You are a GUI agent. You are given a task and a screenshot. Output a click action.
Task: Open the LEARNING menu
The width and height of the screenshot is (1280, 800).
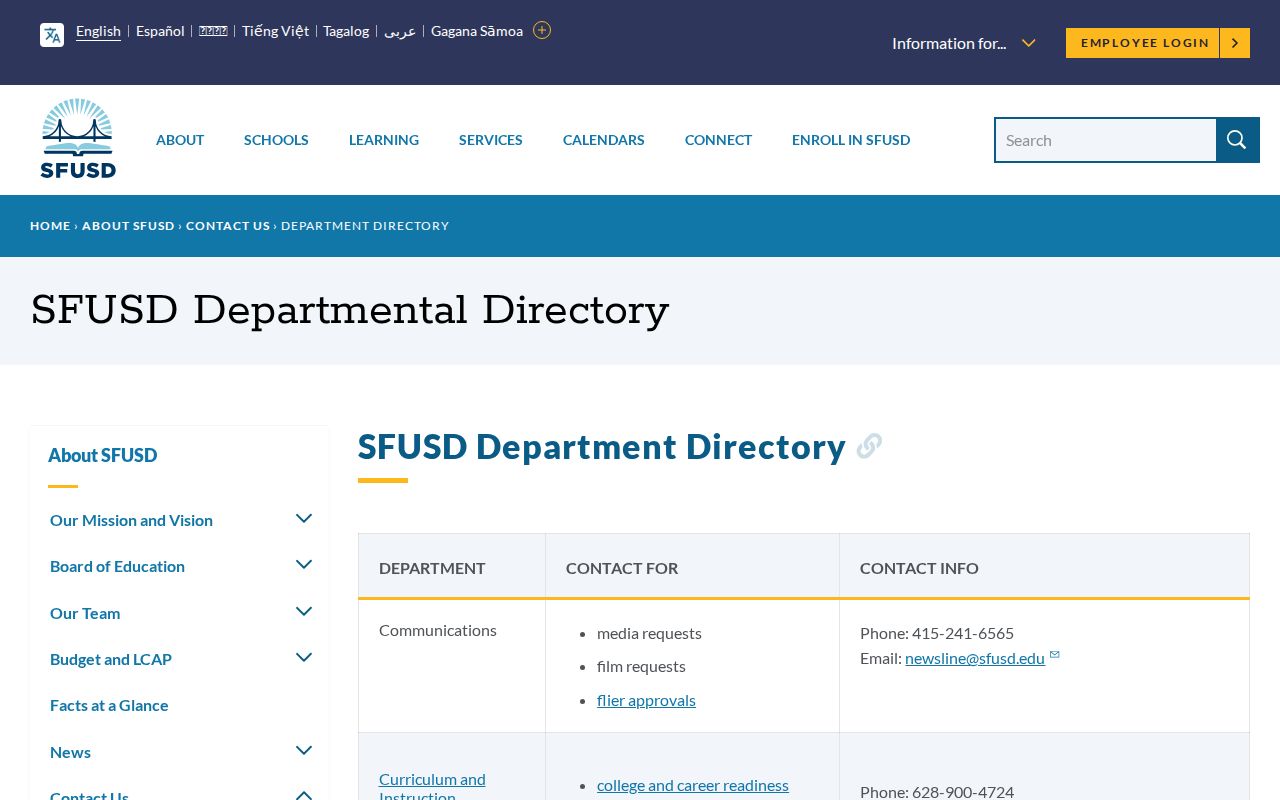pos(384,140)
